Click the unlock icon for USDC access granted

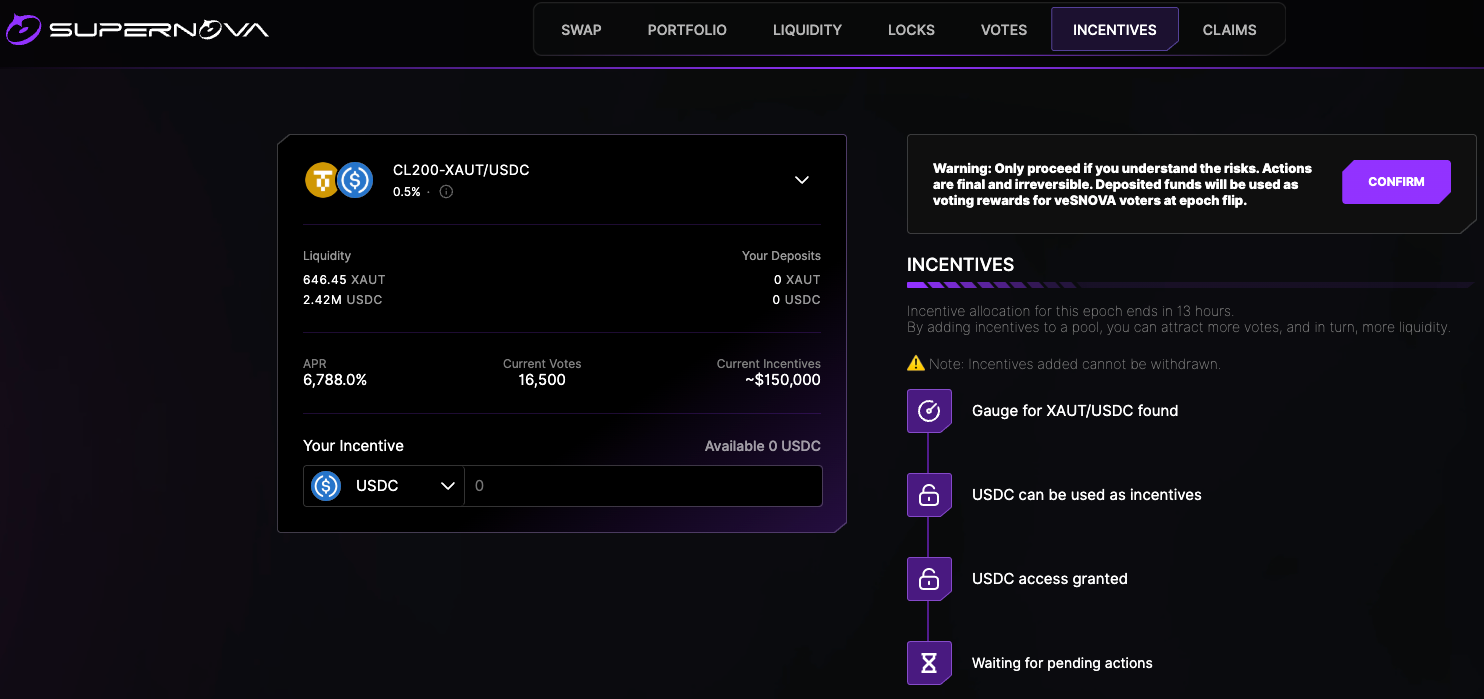tap(929, 579)
